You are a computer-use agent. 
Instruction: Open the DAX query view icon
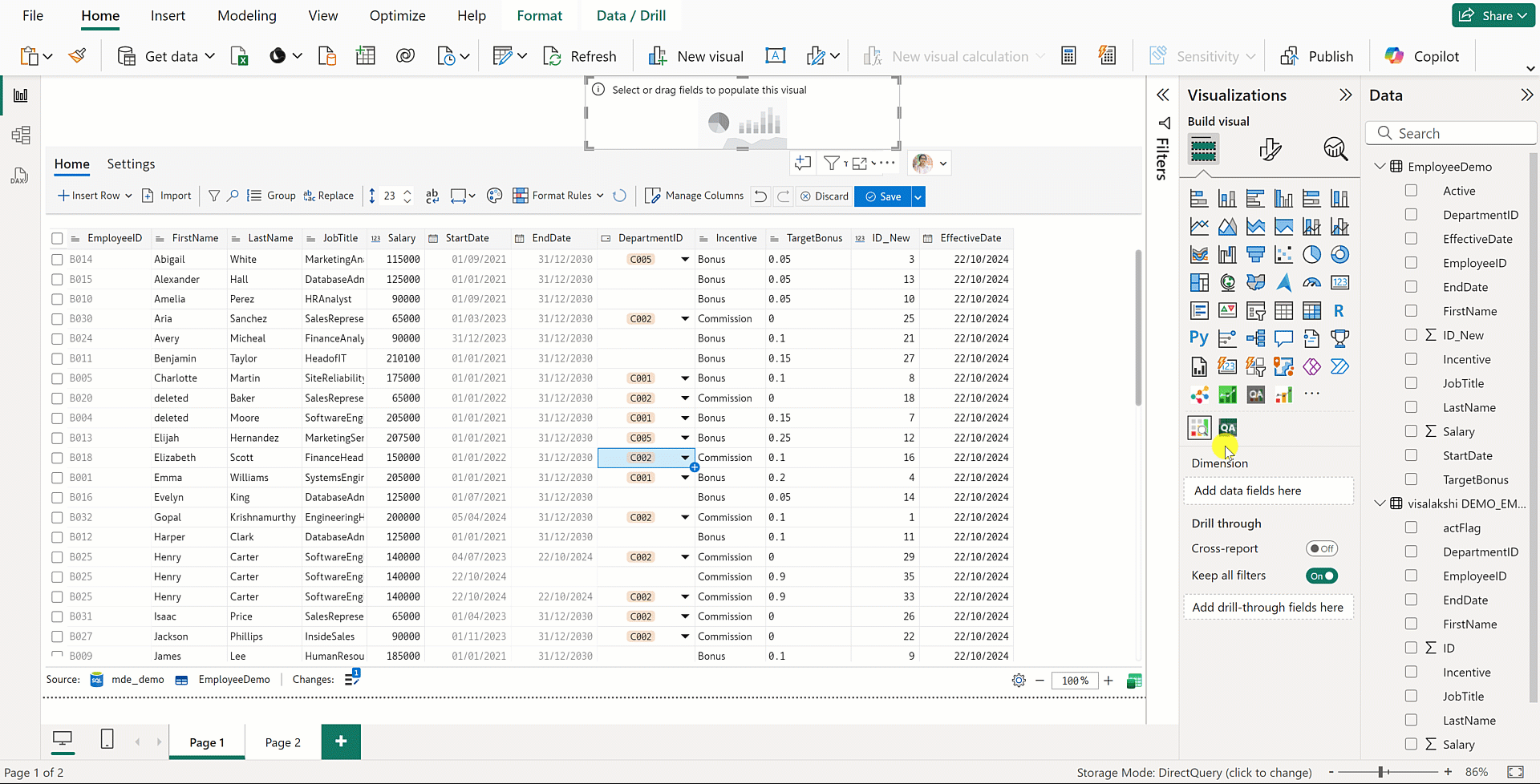tap(20, 176)
